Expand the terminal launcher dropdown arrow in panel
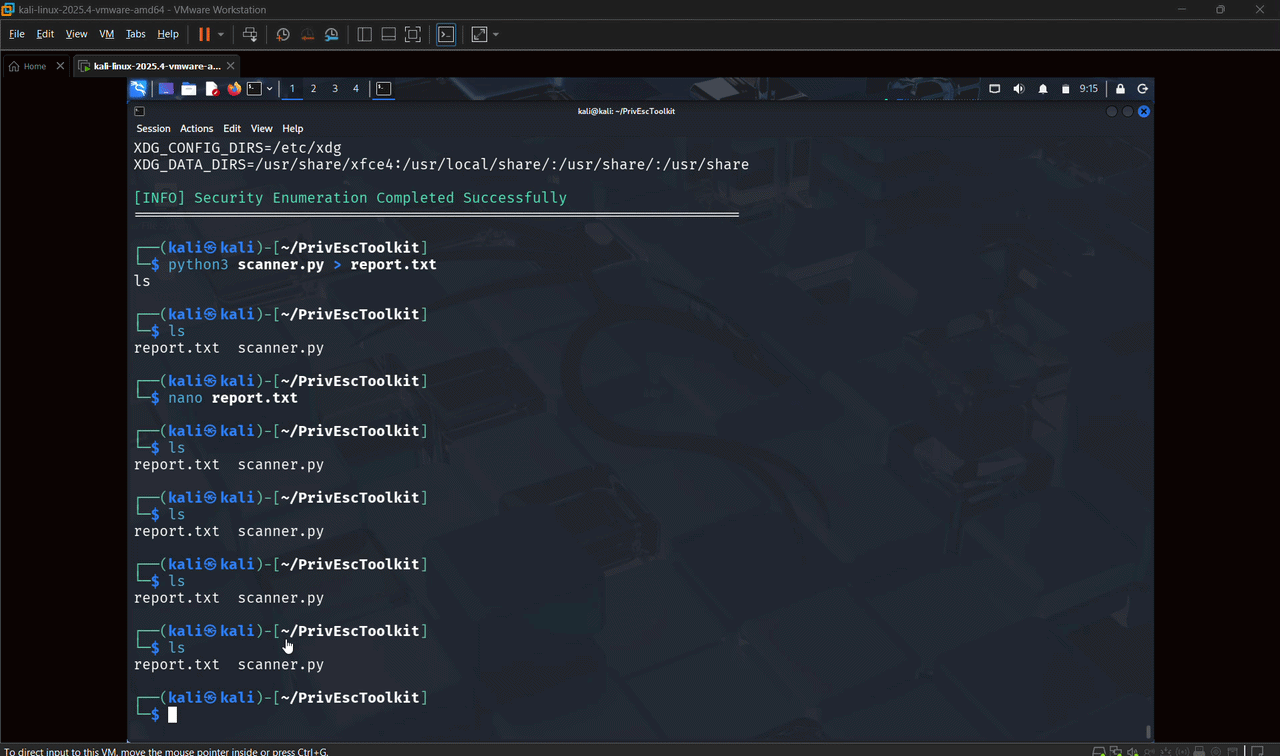This screenshot has height=756, width=1280. pos(269,89)
